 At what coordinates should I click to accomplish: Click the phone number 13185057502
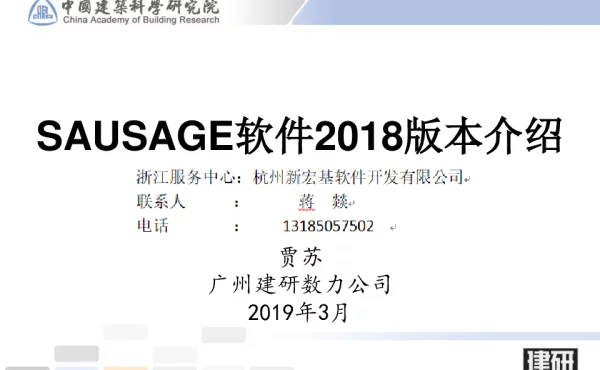coord(328,226)
